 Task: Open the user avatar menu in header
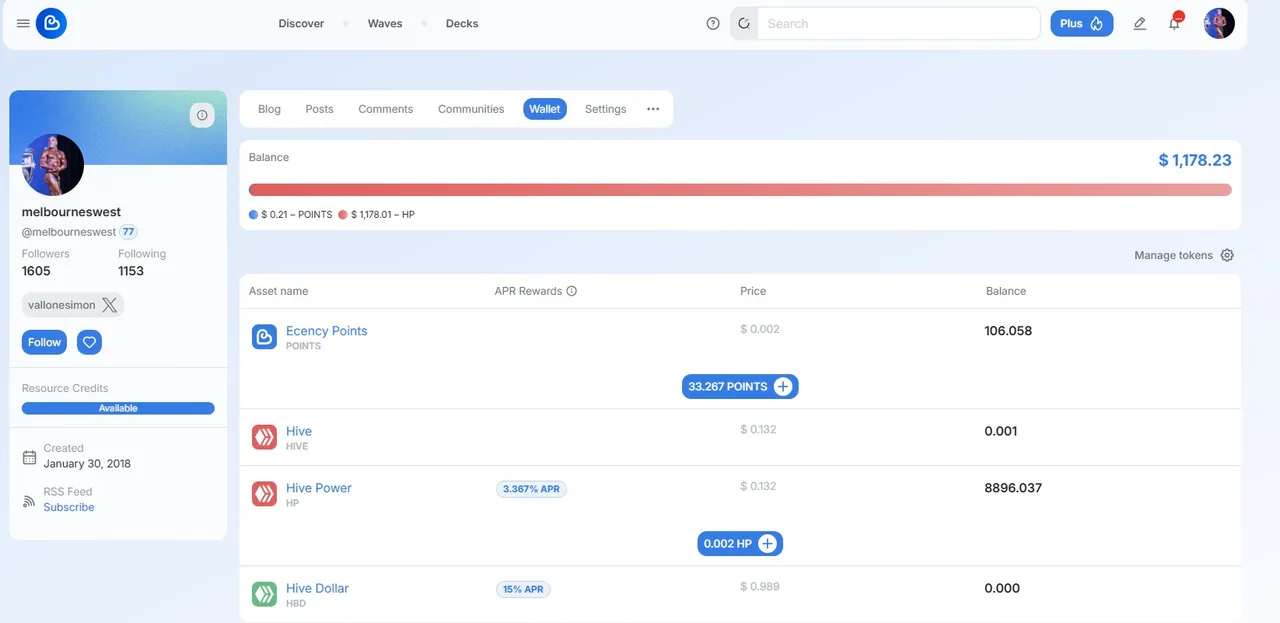click(x=1219, y=24)
